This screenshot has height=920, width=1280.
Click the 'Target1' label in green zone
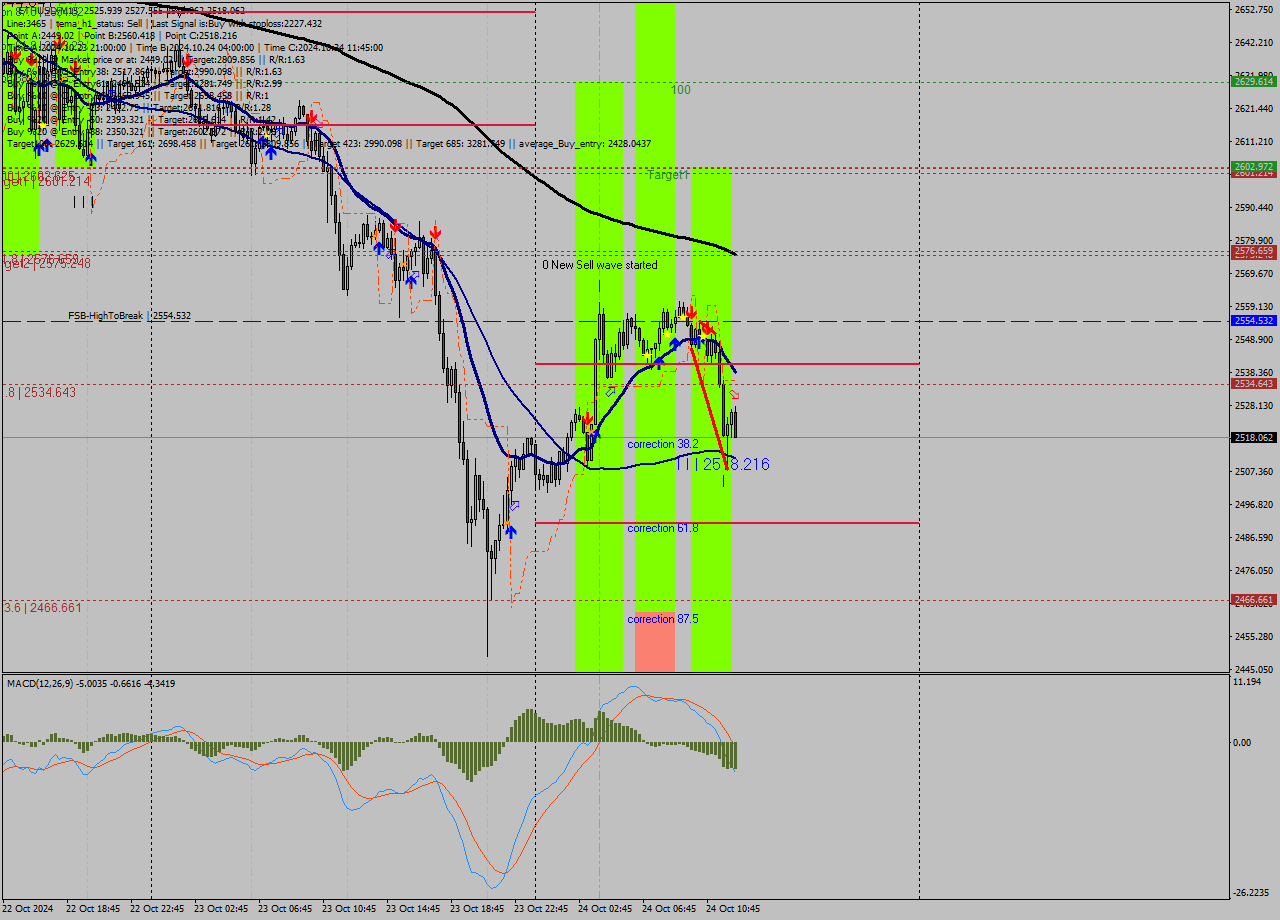(668, 175)
